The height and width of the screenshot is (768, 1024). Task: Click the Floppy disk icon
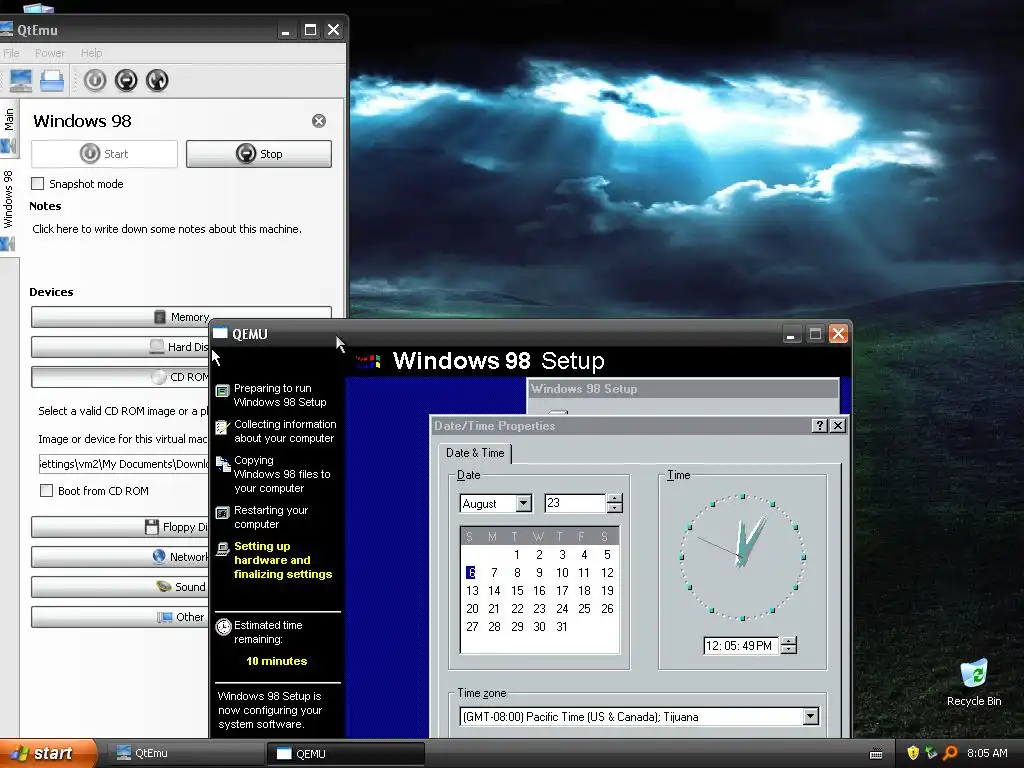(152, 527)
